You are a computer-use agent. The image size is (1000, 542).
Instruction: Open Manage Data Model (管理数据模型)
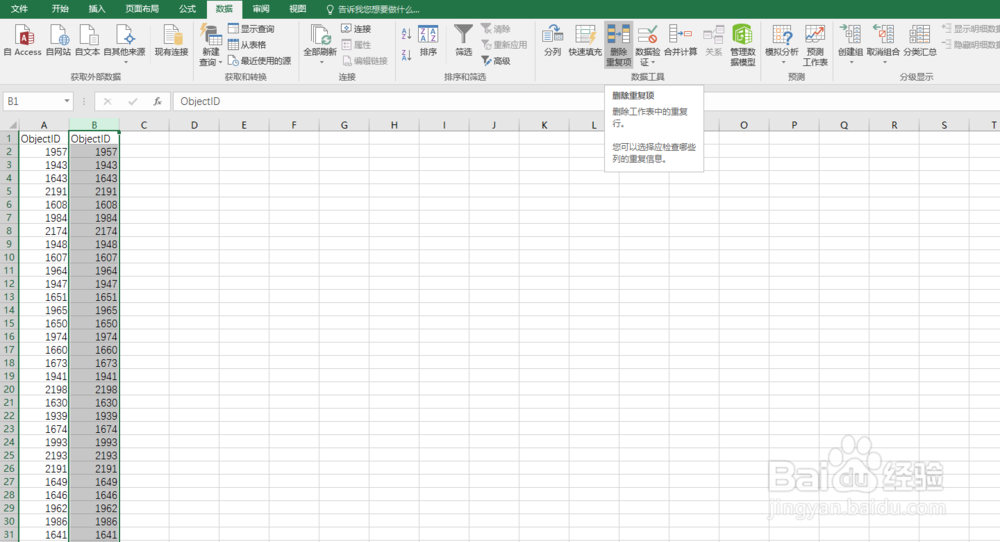point(742,45)
